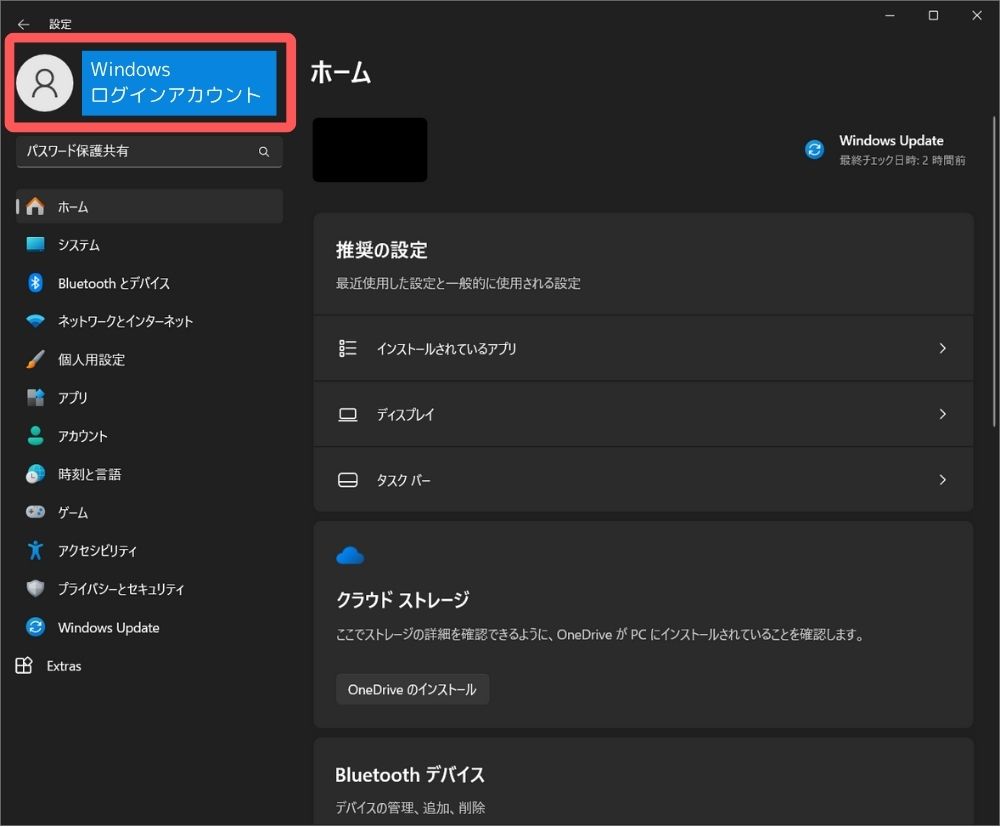This screenshot has width=1000, height=827.
Task: Click the search magnifier icon
Action: click(264, 152)
